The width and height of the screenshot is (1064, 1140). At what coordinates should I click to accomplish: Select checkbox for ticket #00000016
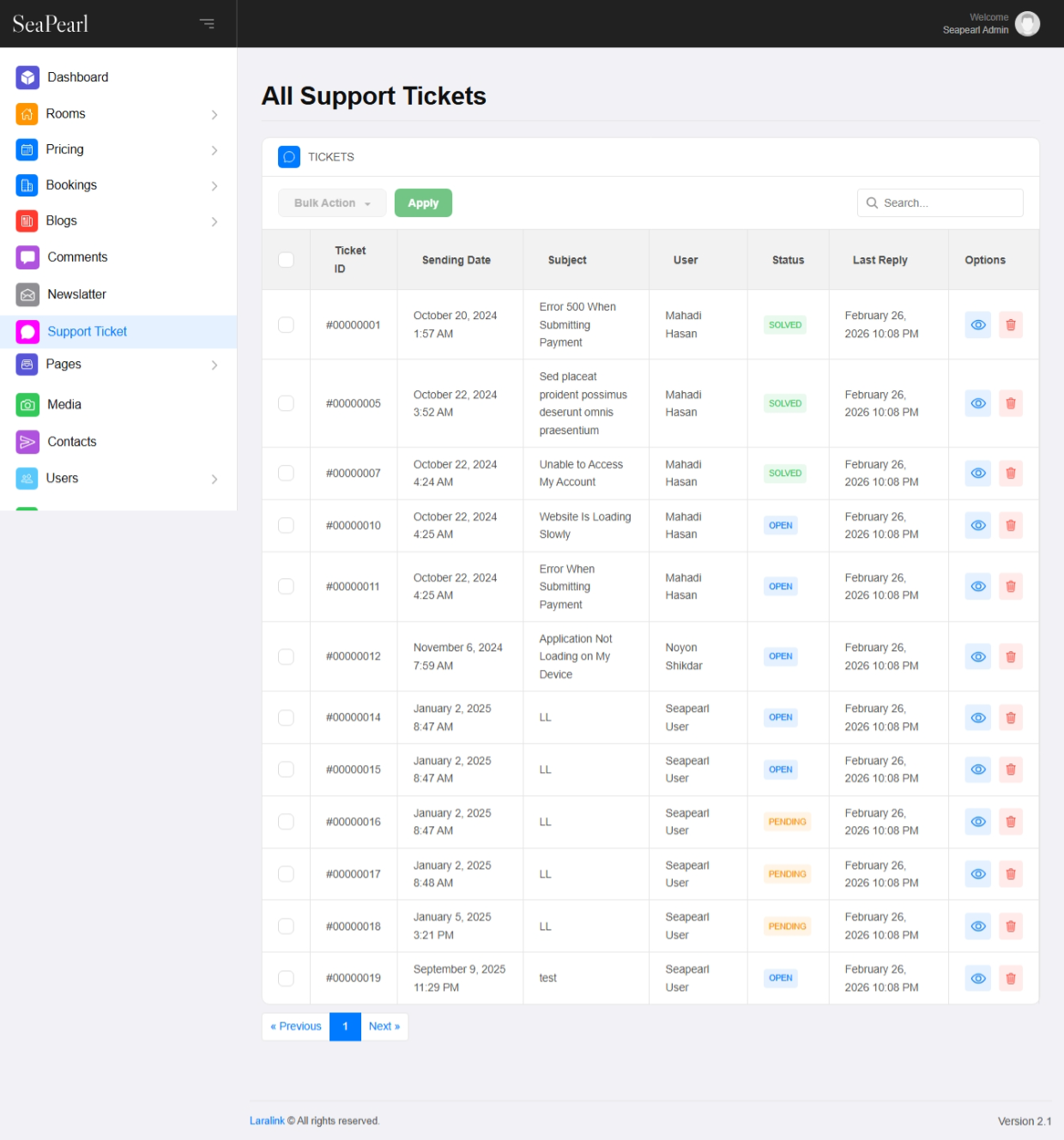coord(286,822)
